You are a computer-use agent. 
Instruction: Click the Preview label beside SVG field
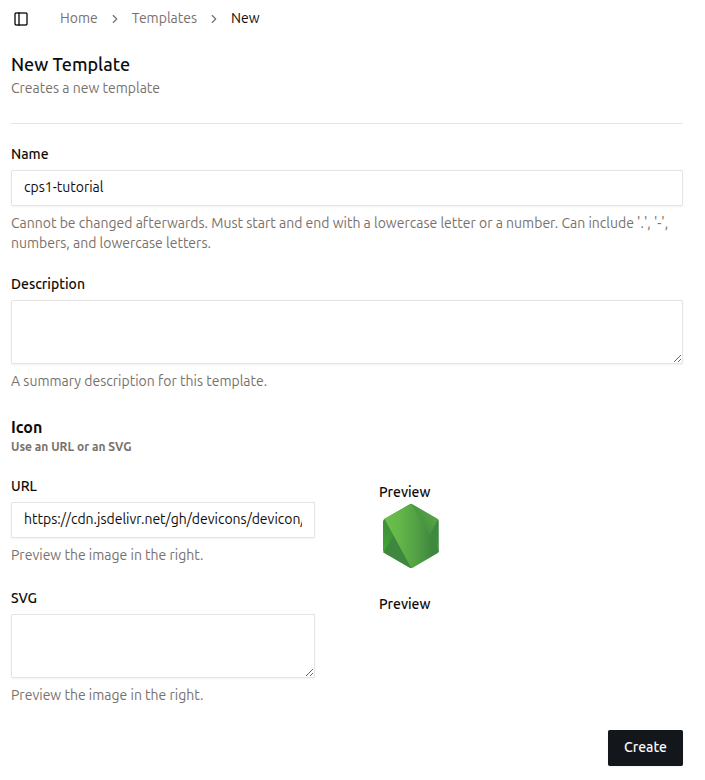405,604
